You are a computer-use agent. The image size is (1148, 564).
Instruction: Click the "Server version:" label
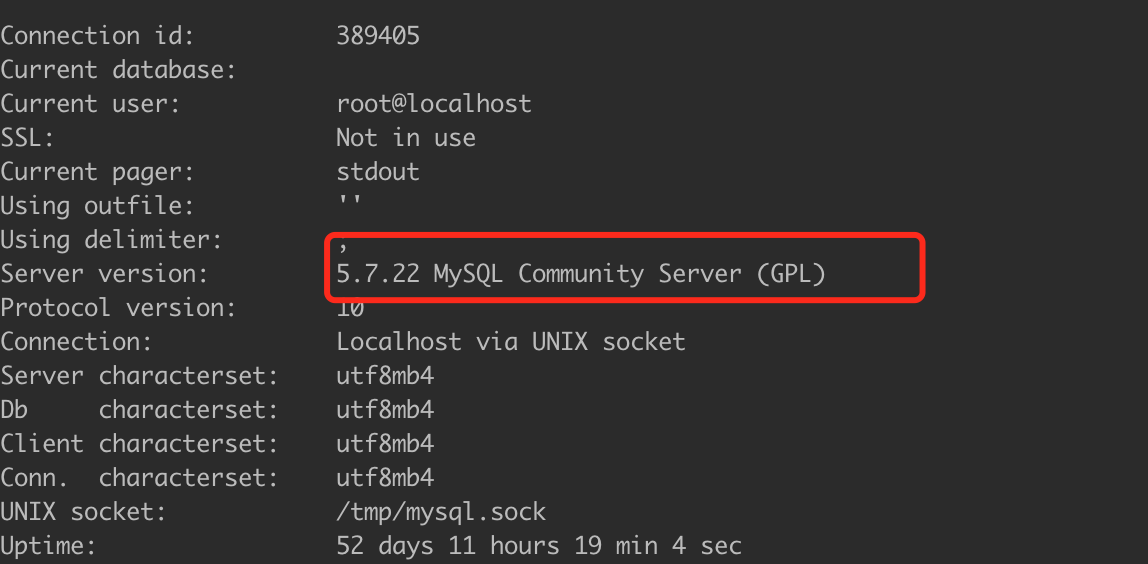click(x=104, y=274)
